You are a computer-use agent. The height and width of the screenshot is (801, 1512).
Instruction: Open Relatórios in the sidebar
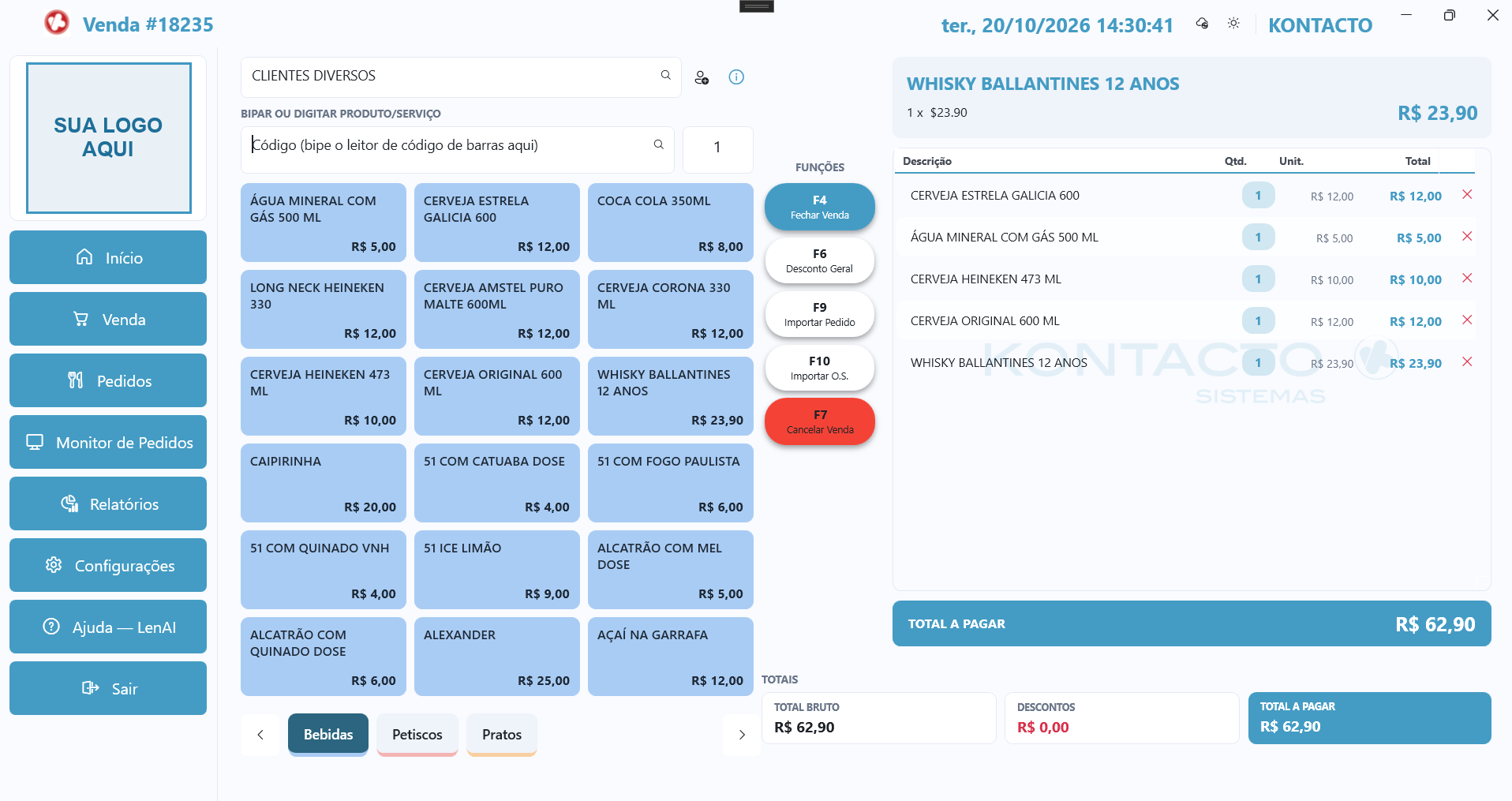pos(108,503)
